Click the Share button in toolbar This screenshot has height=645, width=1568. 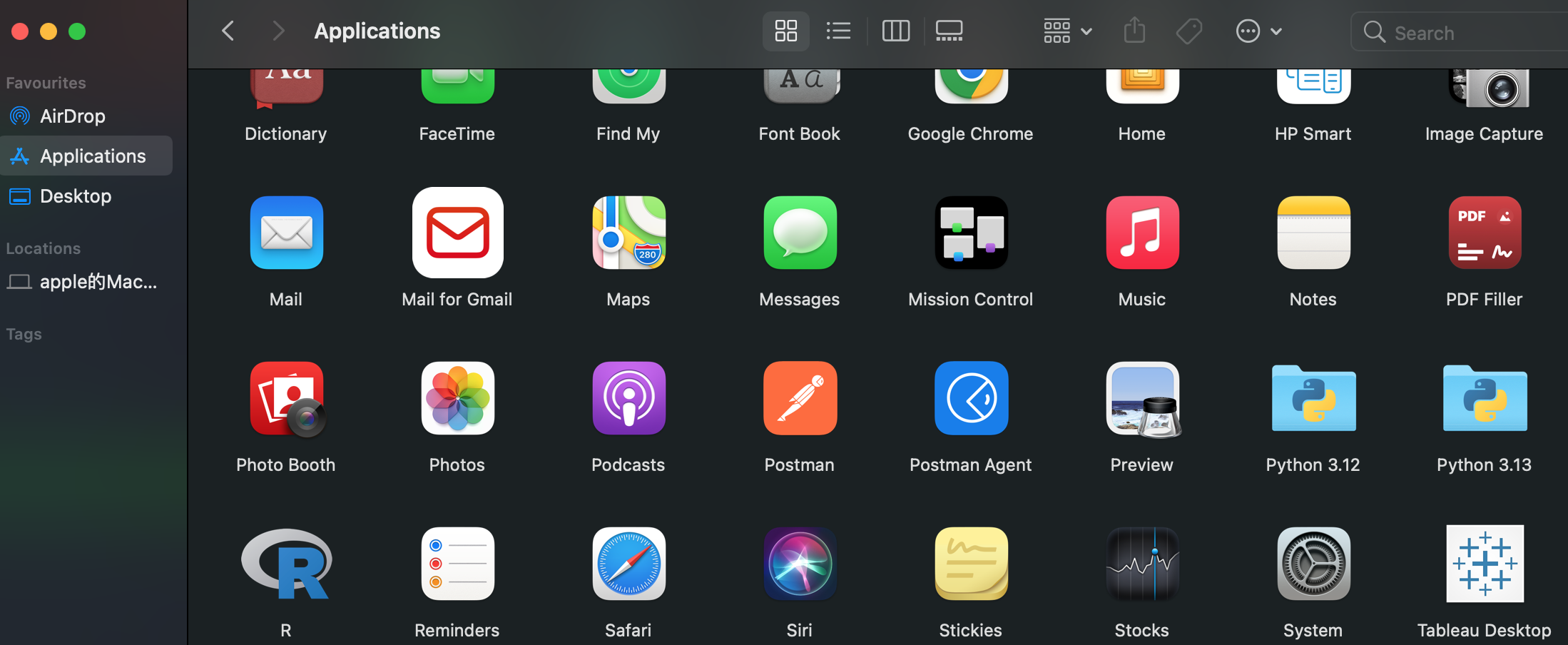[1134, 31]
